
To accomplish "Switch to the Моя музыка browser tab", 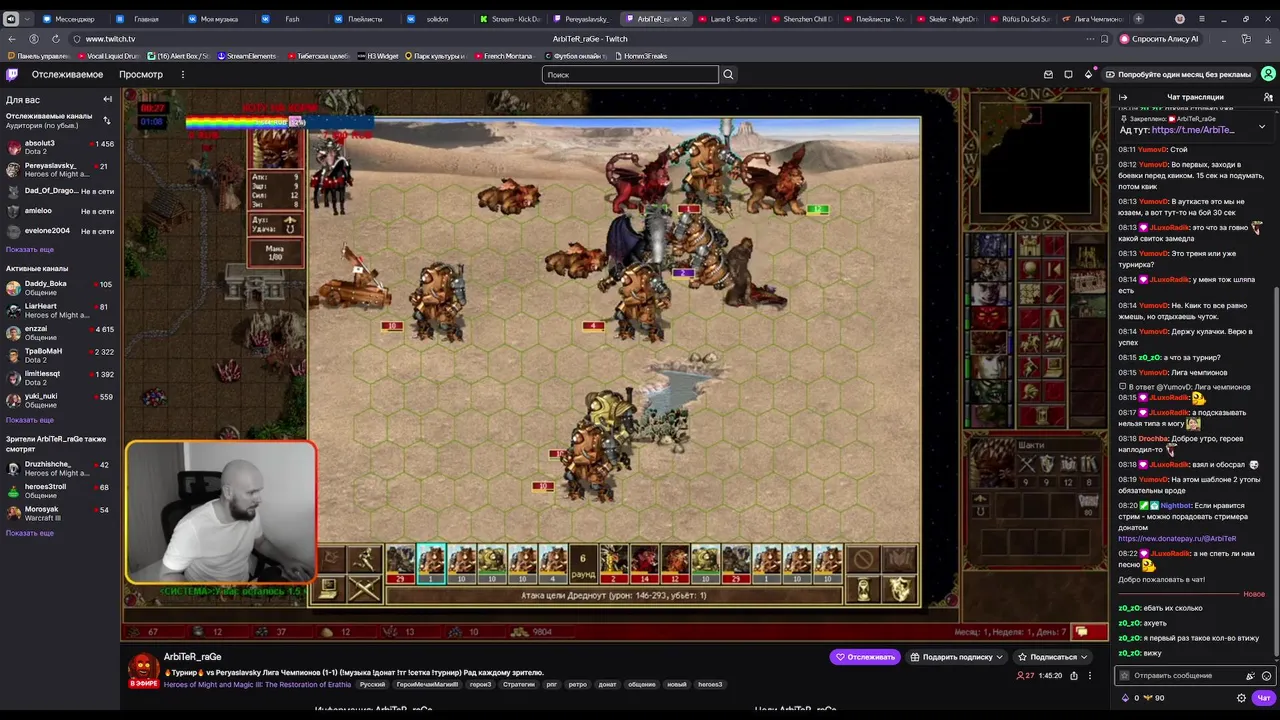I will click(219, 19).
